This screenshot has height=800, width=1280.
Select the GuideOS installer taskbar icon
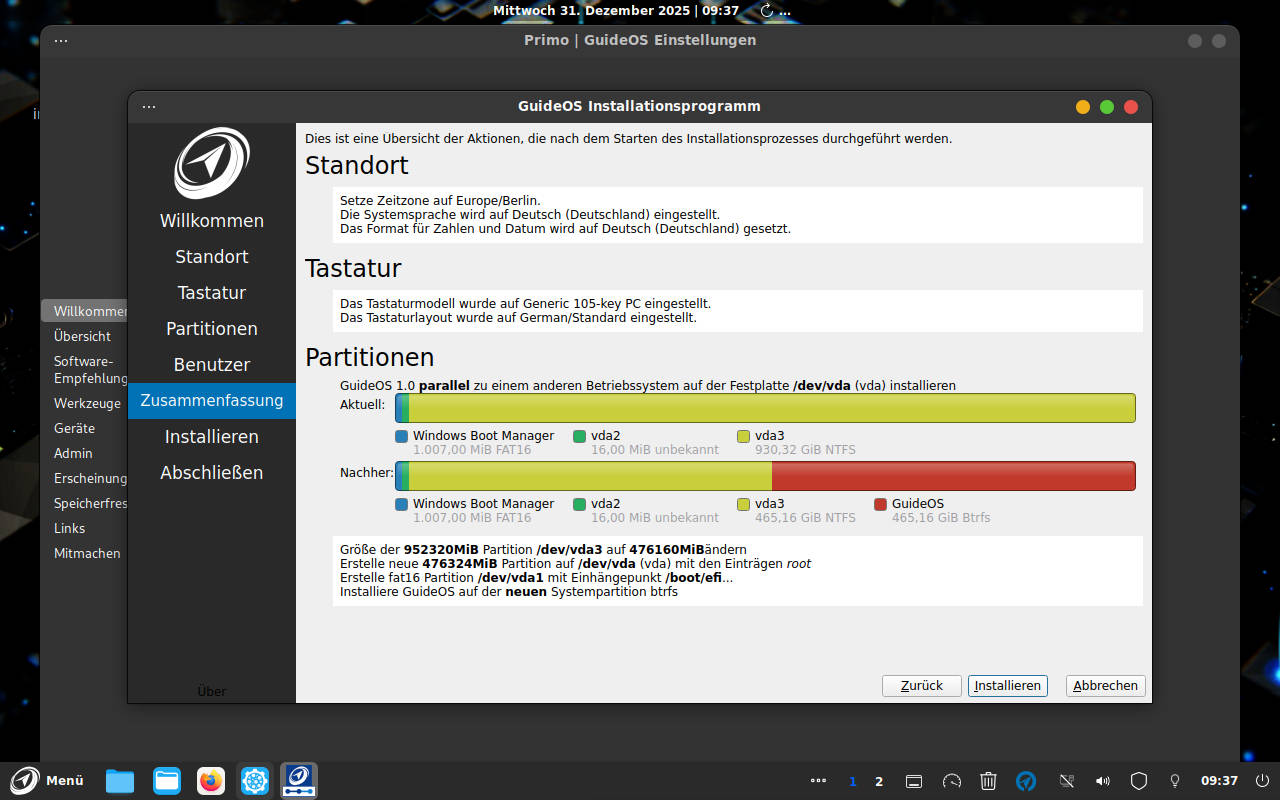(299, 780)
